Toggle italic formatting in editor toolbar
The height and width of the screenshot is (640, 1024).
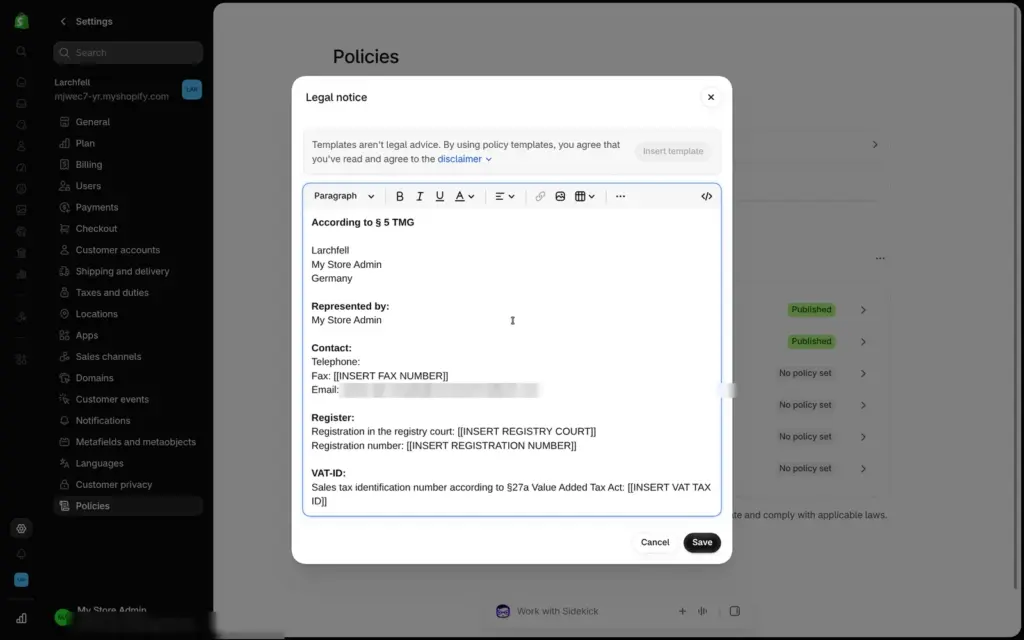[x=420, y=196]
